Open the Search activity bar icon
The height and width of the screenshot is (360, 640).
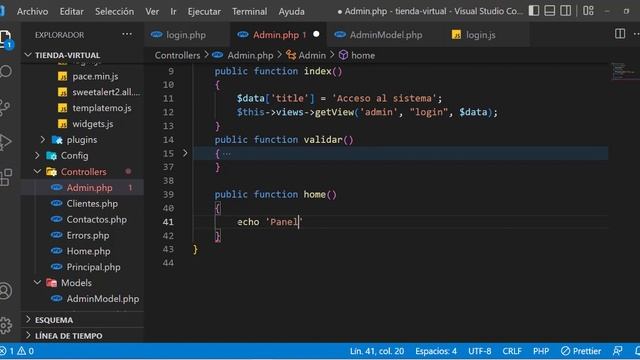[x=6, y=72]
